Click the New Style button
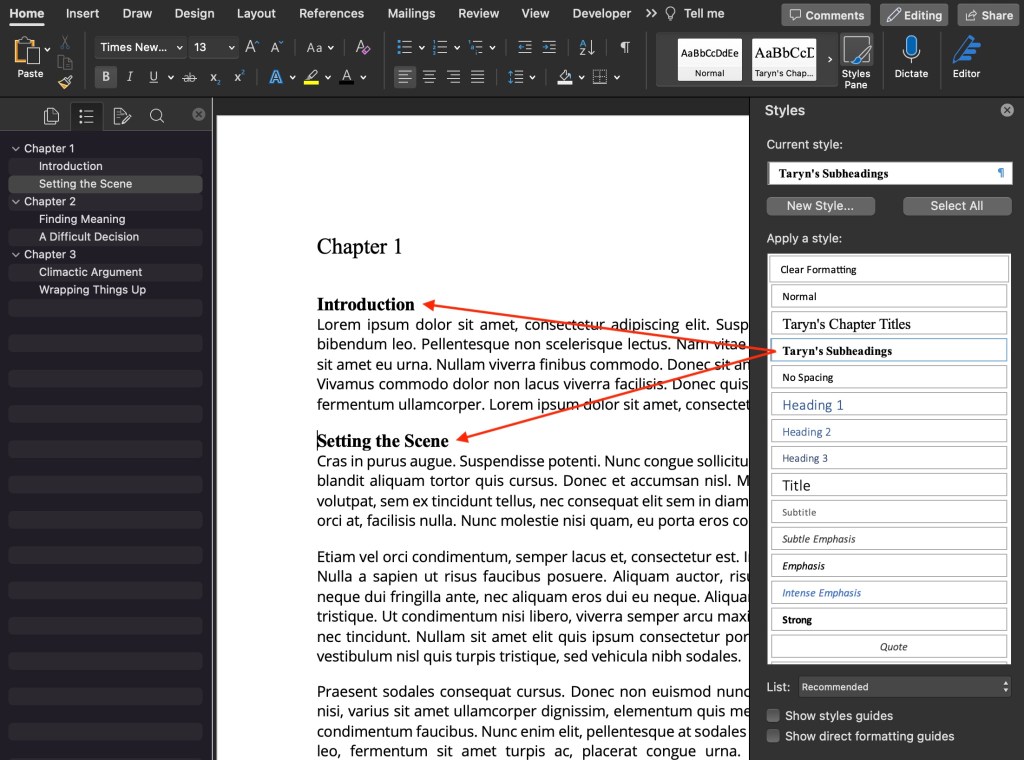Viewport: 1024px width, 760px height. [x=820, y=206]
